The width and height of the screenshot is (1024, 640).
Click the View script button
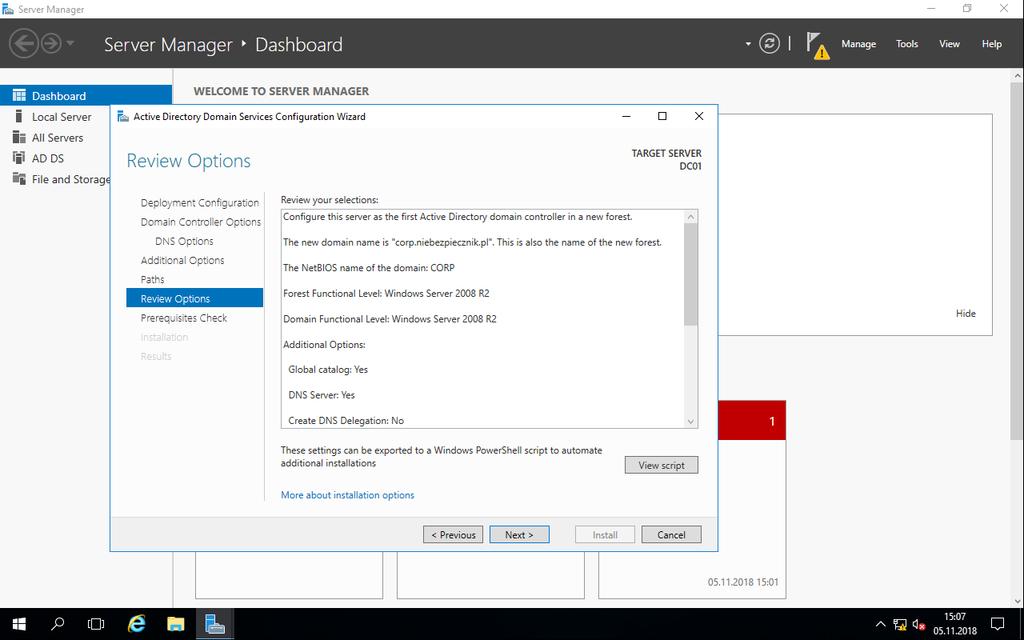661,465
